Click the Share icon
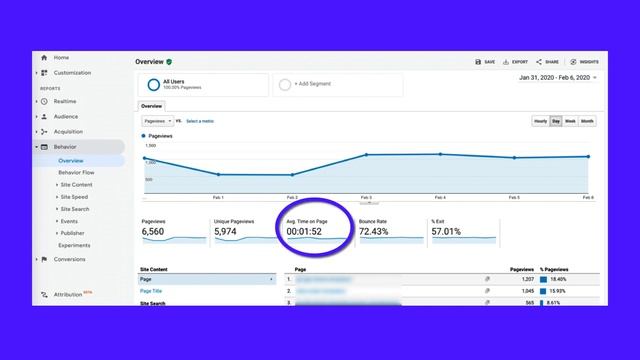The width and height of the screenshot is (640, 360). 539,62
